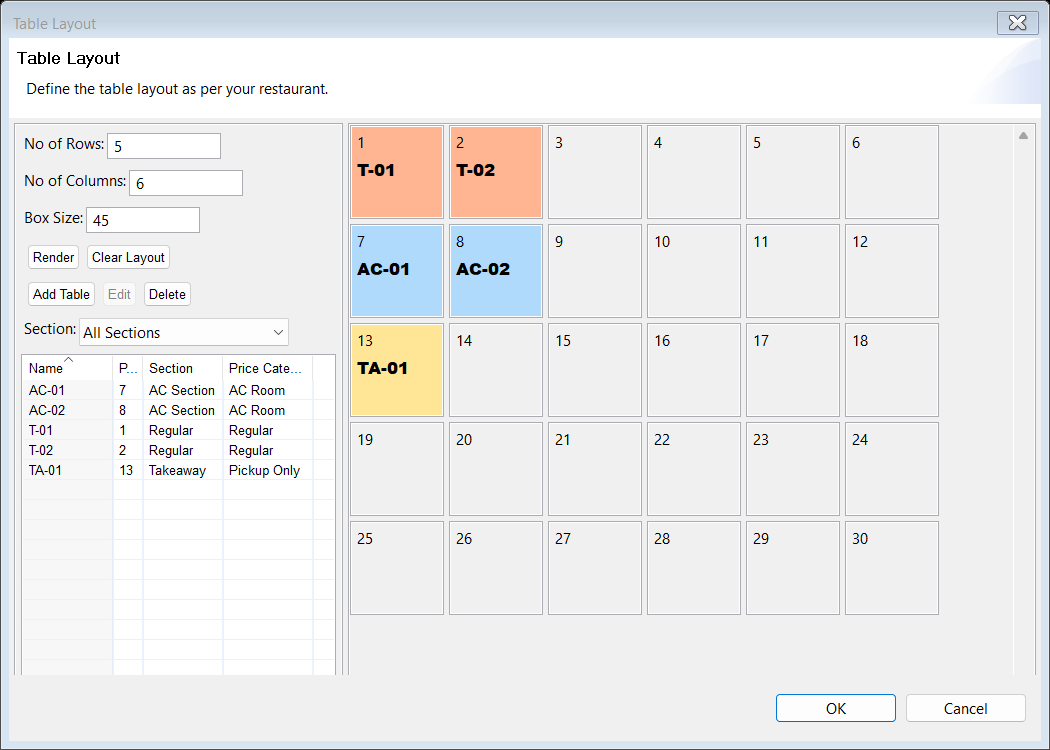Click the Box Size input field

(x=143, y=220)
